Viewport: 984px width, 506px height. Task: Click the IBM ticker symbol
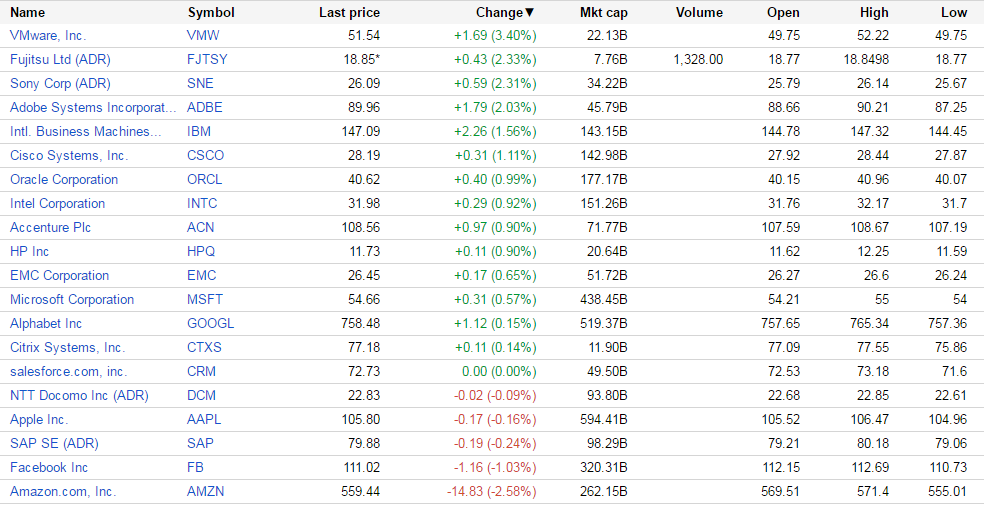pyautogui.click(x=199, y=131)
